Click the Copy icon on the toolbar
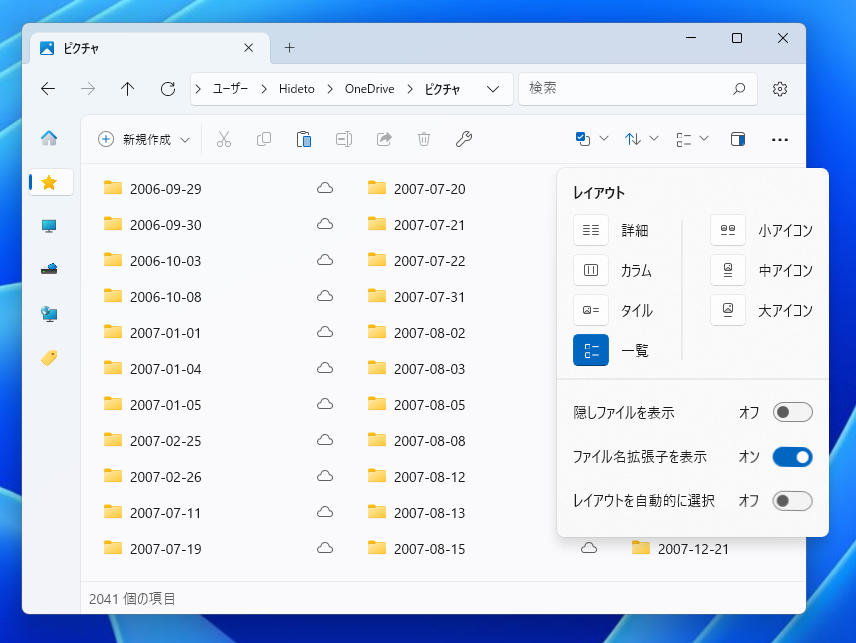 click(x=264, y=139)
